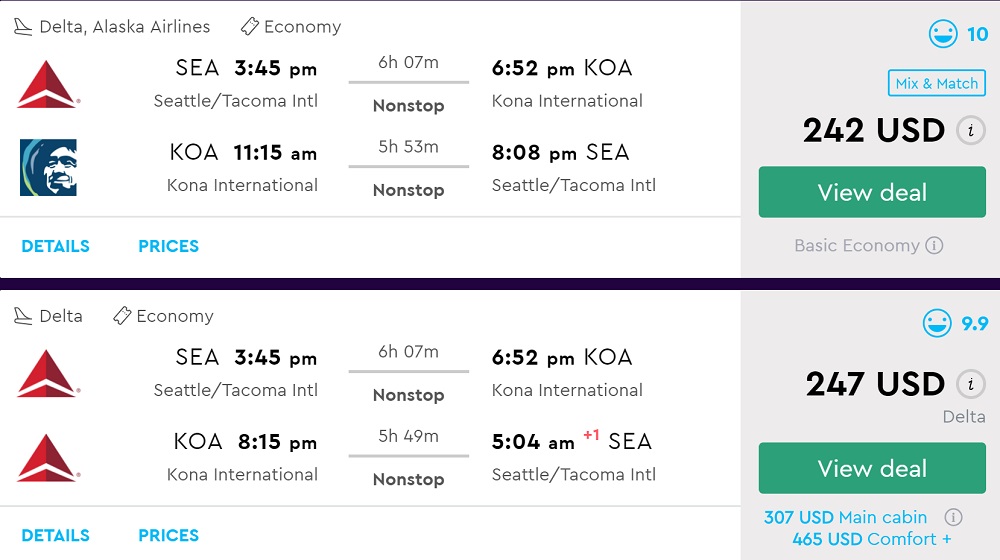The image size is (1000, 560).
Task: Choose the 307 USD Main cabin fare
Action: 845,518
